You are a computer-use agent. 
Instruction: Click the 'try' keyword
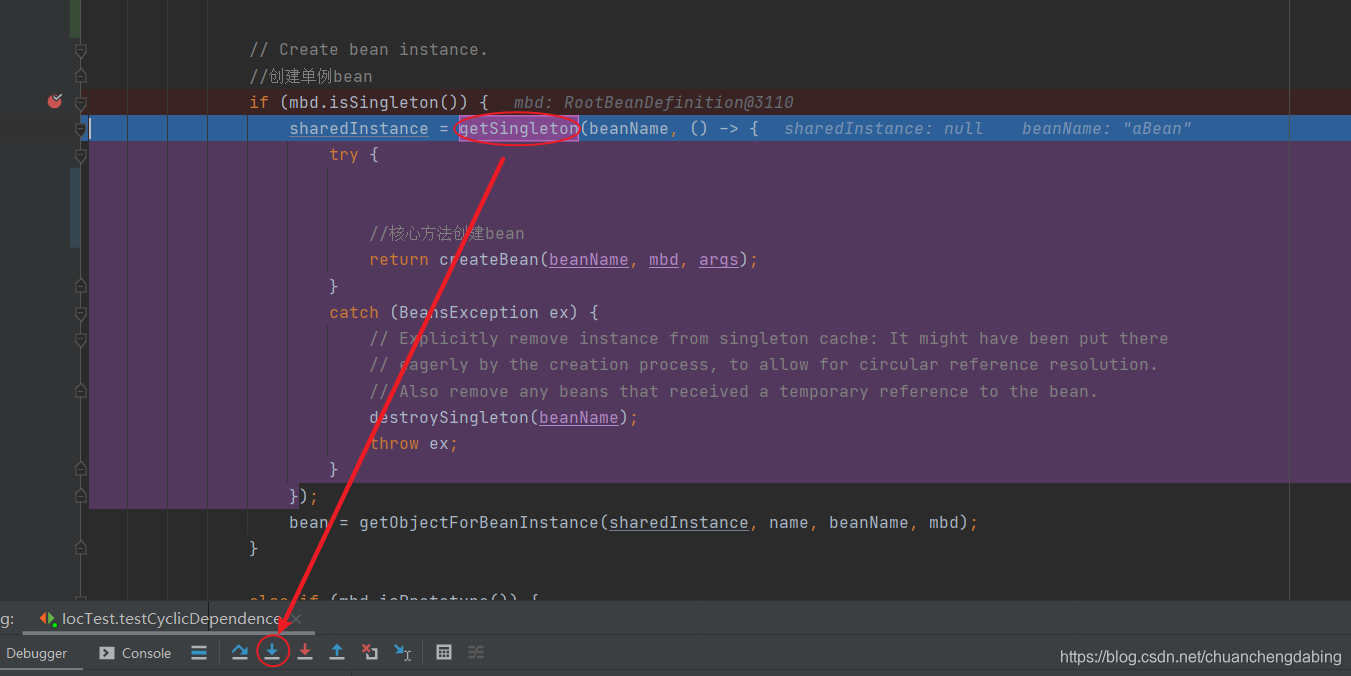[344, 154]
